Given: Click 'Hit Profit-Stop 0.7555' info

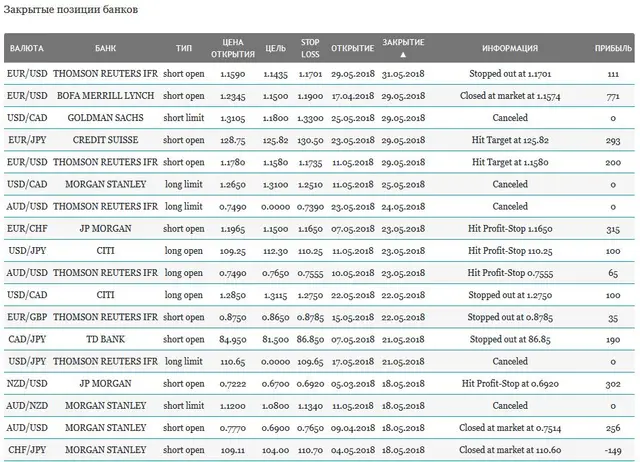Looking at the screenshot, I should coord(510,273).
